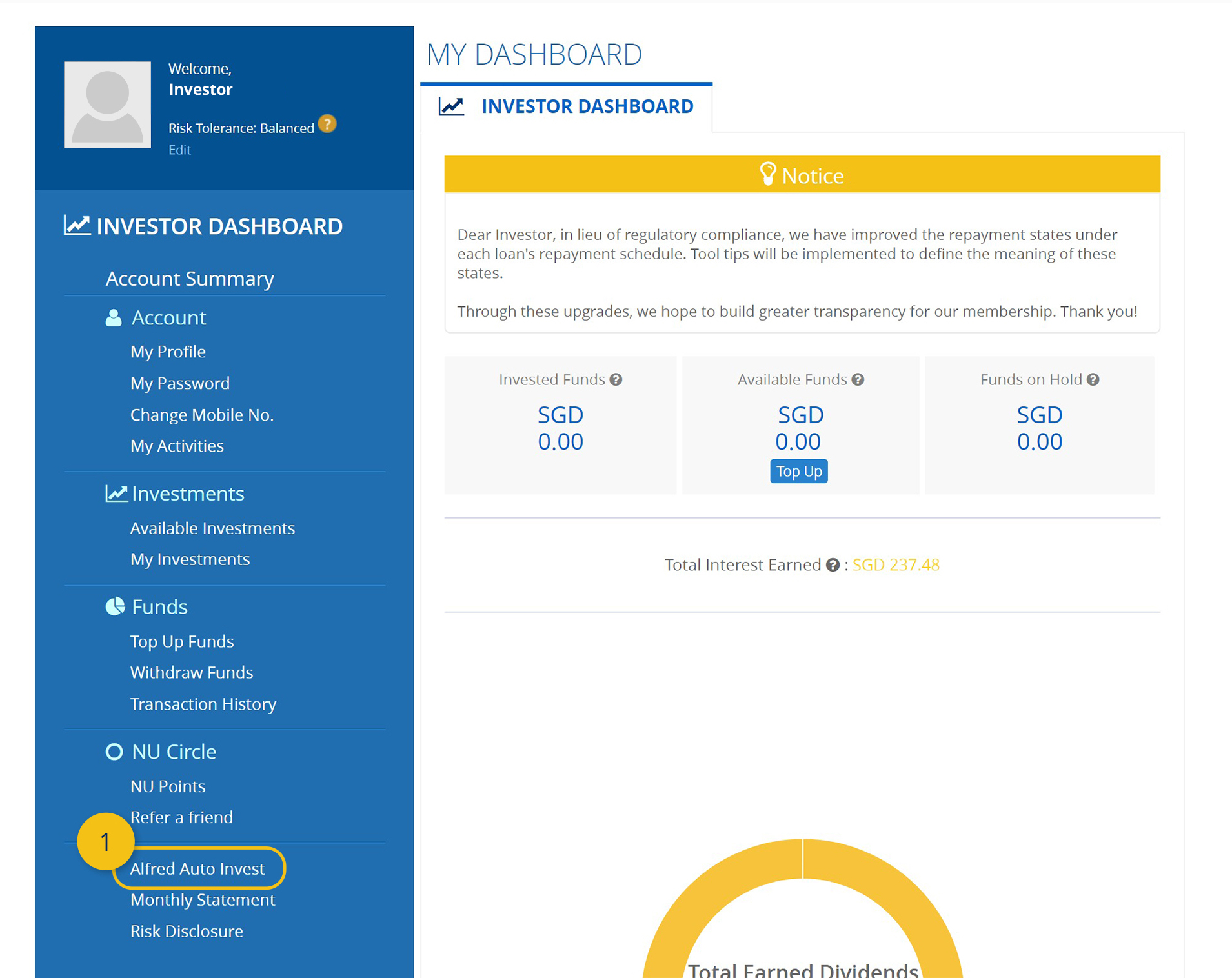
Task: Select the NU Circle section heading
Action: pyautogui.click(x=174, y=752)
